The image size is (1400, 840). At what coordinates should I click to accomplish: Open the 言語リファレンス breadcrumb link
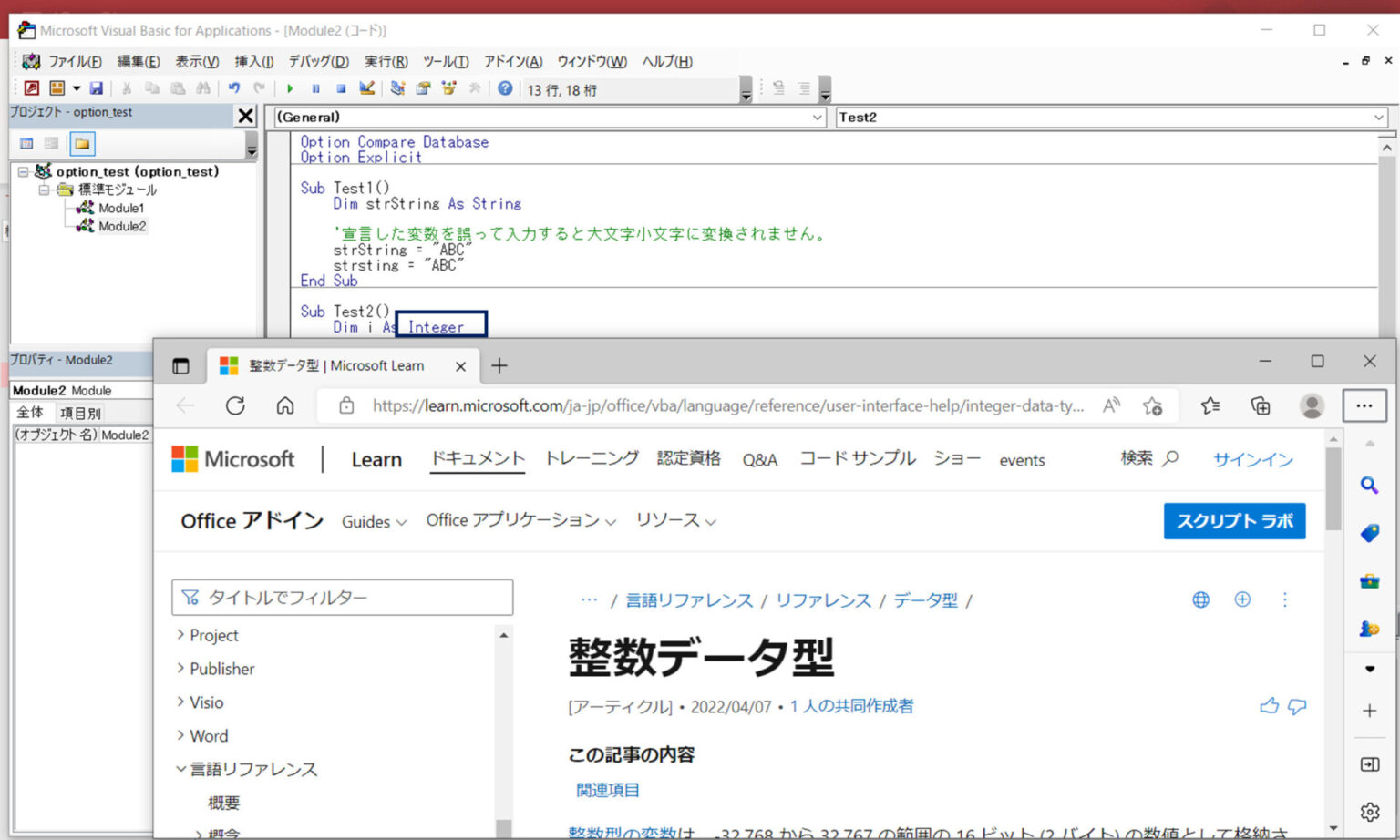click(688, 600)
